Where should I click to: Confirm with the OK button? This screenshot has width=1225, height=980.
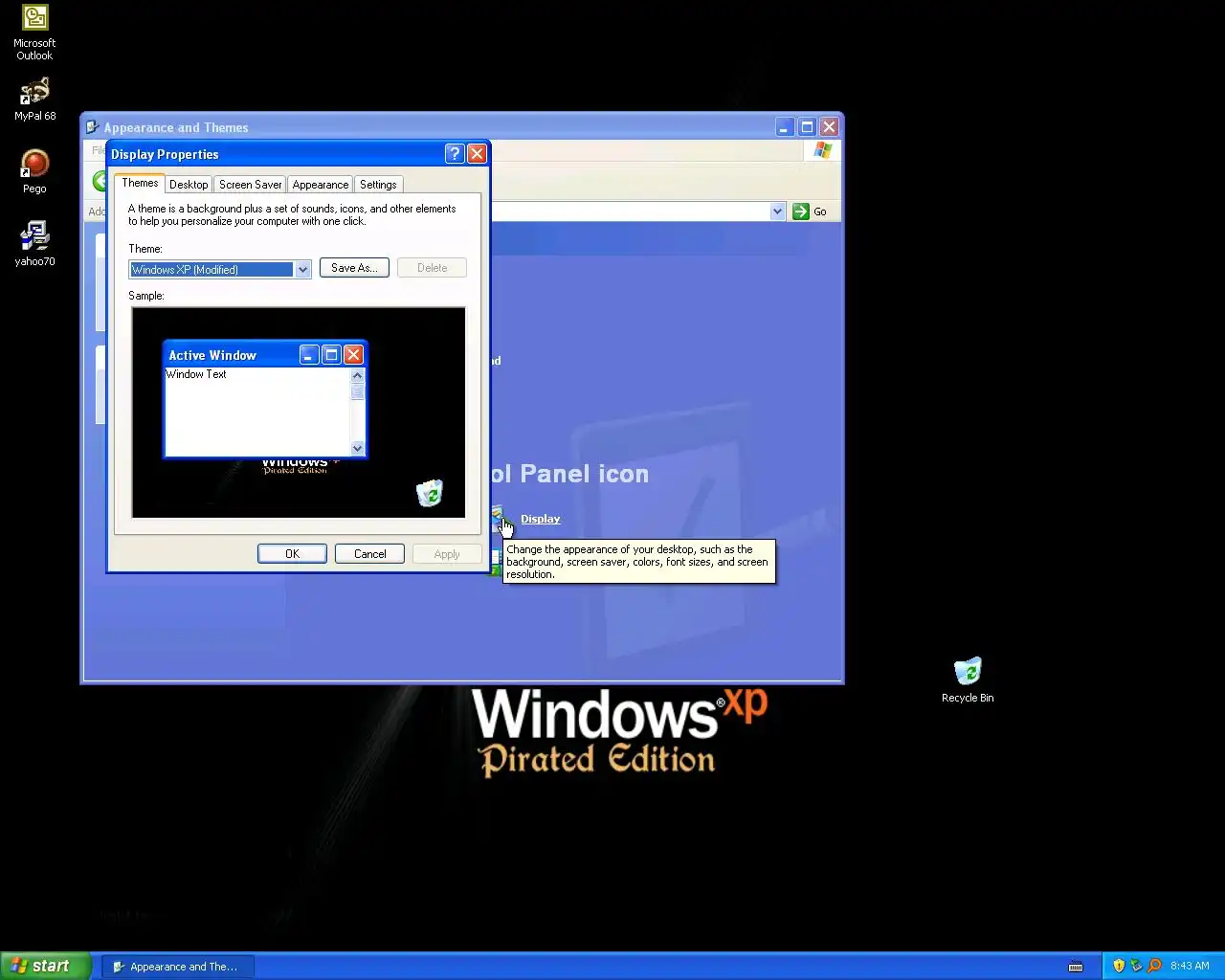point(292,554)
